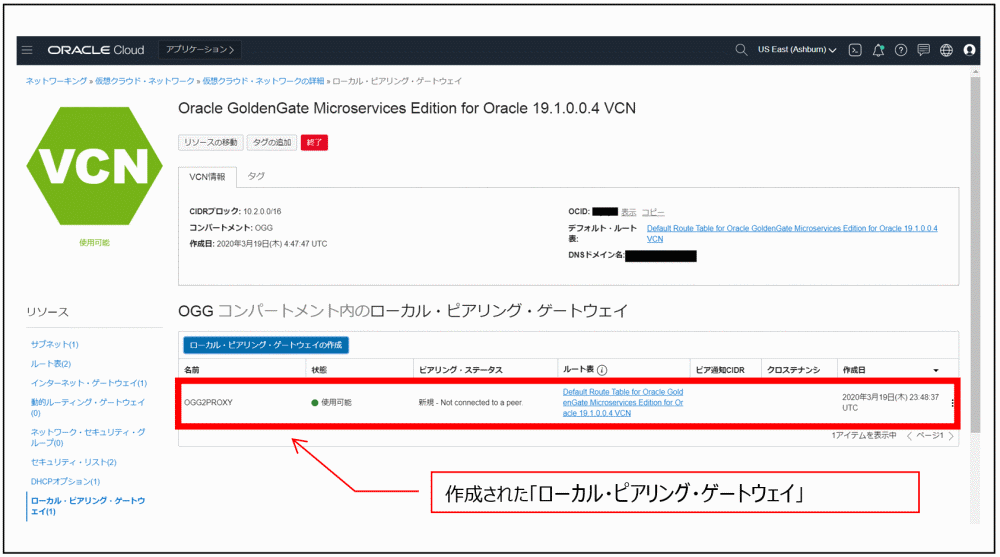Go to the previous page arrow
The width and height of the screenshot is (1000, 557).
coord(909,436)
